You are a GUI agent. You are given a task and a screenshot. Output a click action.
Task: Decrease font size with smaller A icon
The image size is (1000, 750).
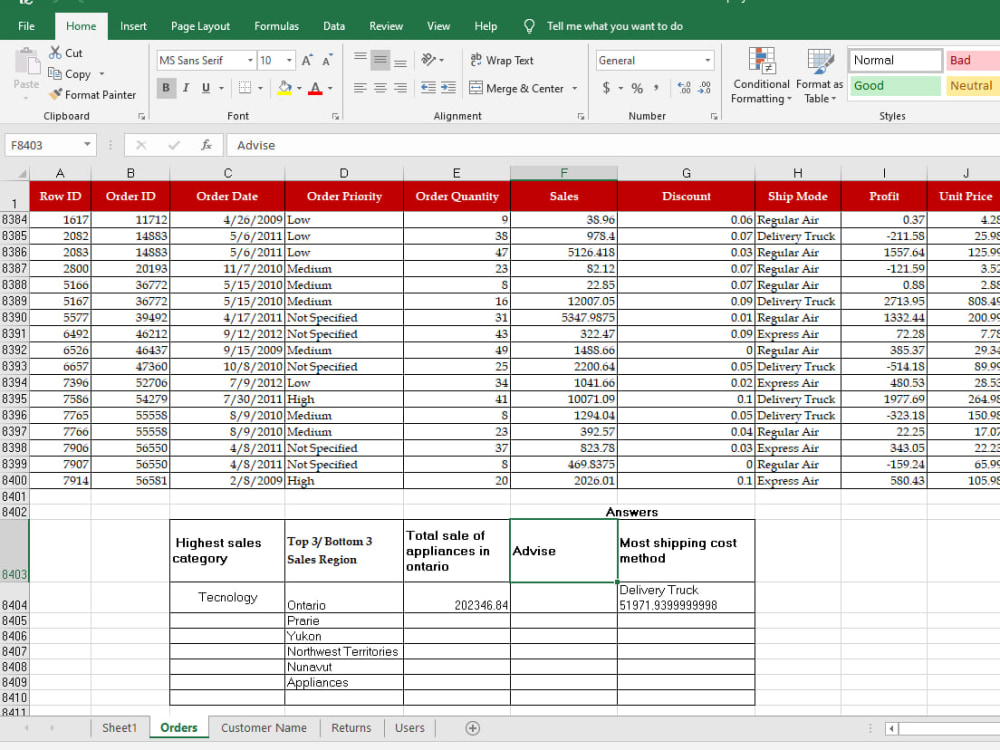327,61
